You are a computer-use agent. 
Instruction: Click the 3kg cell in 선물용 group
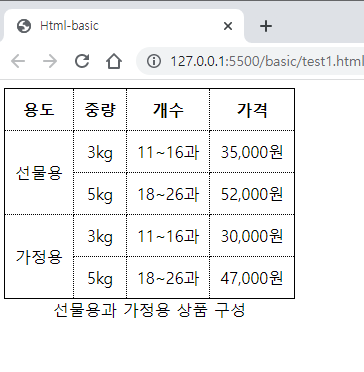click(x=100, y=152)
